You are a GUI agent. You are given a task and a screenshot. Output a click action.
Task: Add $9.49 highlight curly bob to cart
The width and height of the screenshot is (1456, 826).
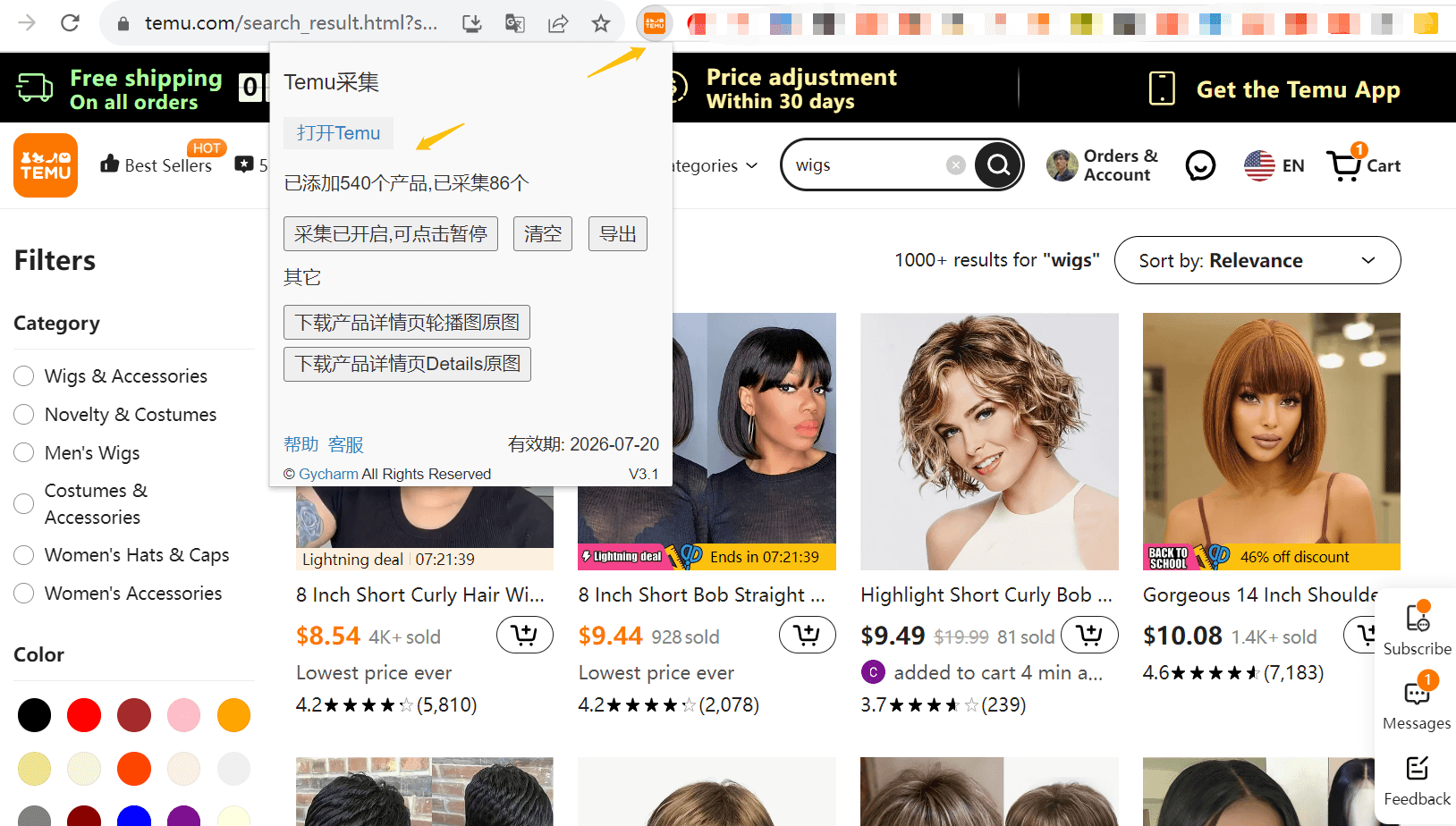(x=1089, y=635)
